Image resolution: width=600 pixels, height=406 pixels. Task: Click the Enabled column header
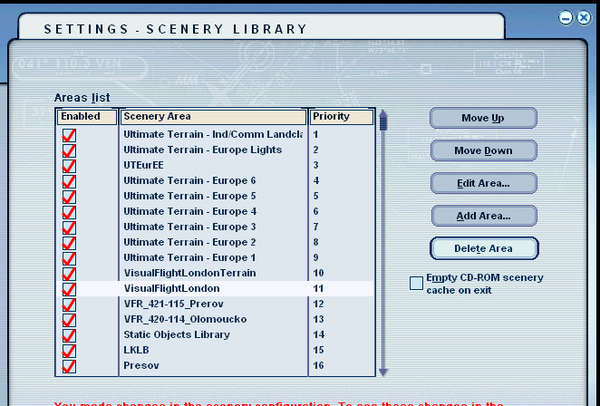87,117
